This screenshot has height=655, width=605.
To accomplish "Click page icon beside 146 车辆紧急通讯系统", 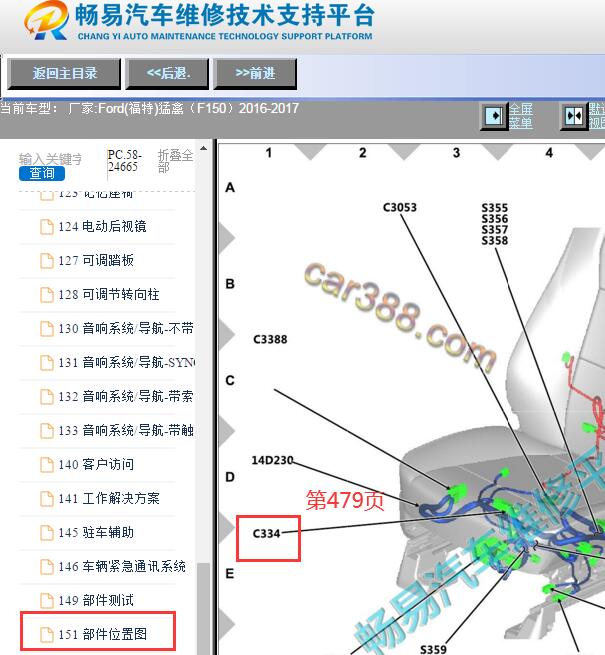I will pos(47,567).
